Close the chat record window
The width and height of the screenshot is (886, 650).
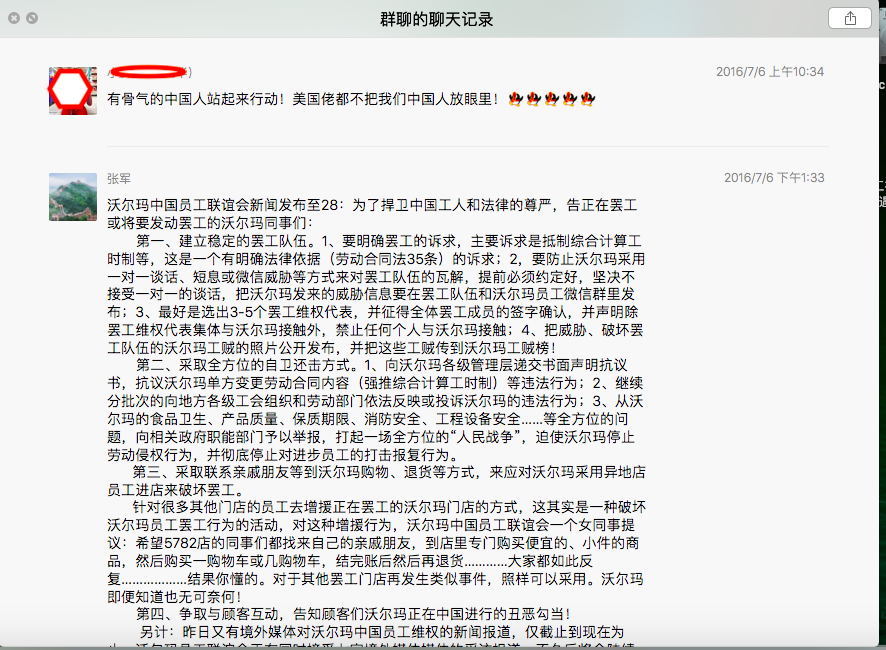[x=14, y=18]
